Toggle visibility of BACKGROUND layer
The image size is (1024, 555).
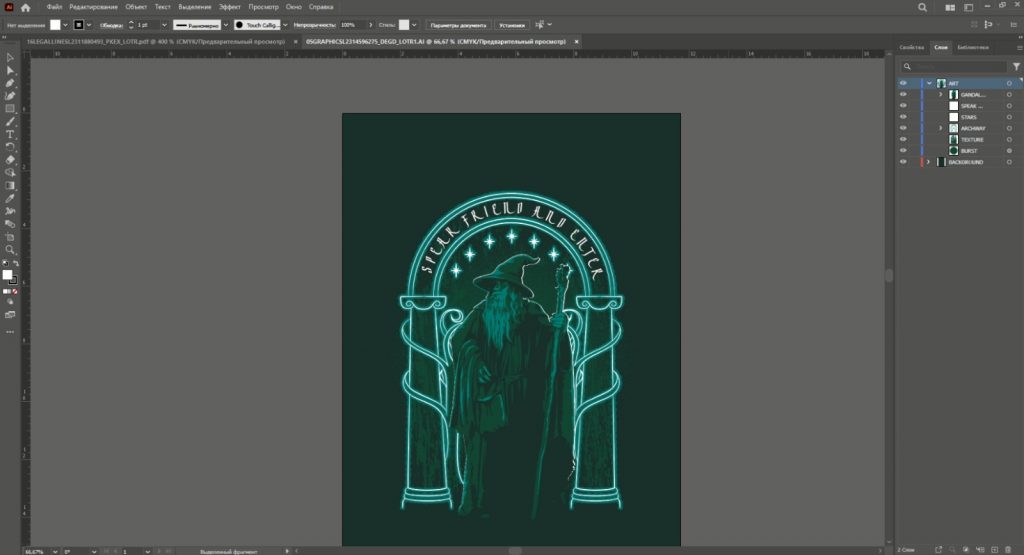tap(903, 162)
